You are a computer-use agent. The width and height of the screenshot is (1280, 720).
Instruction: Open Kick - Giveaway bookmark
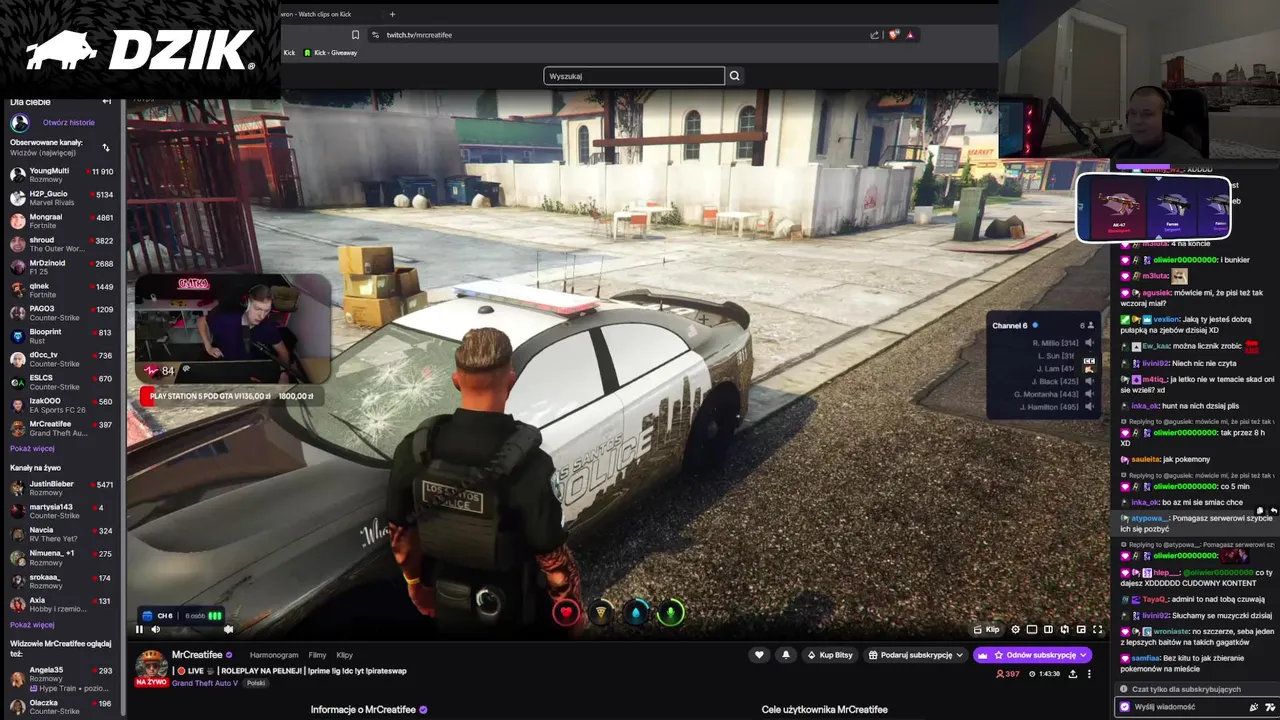[x=330, y=53]
